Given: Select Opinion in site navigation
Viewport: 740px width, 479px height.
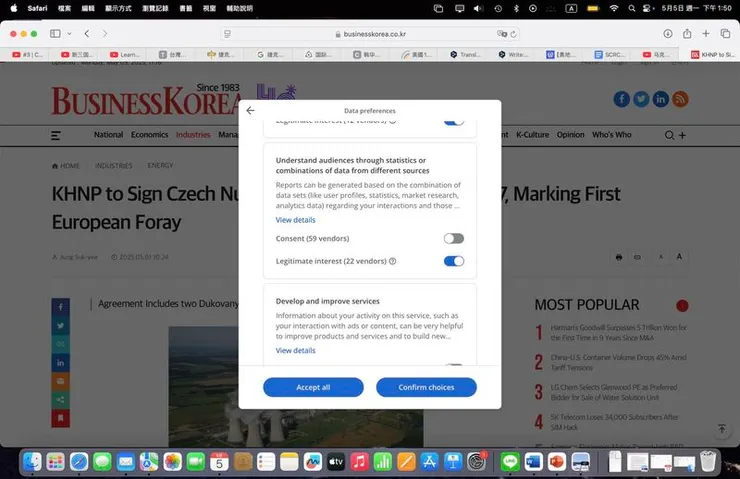Looking at the screenshot, I should [x=571, y=134].
